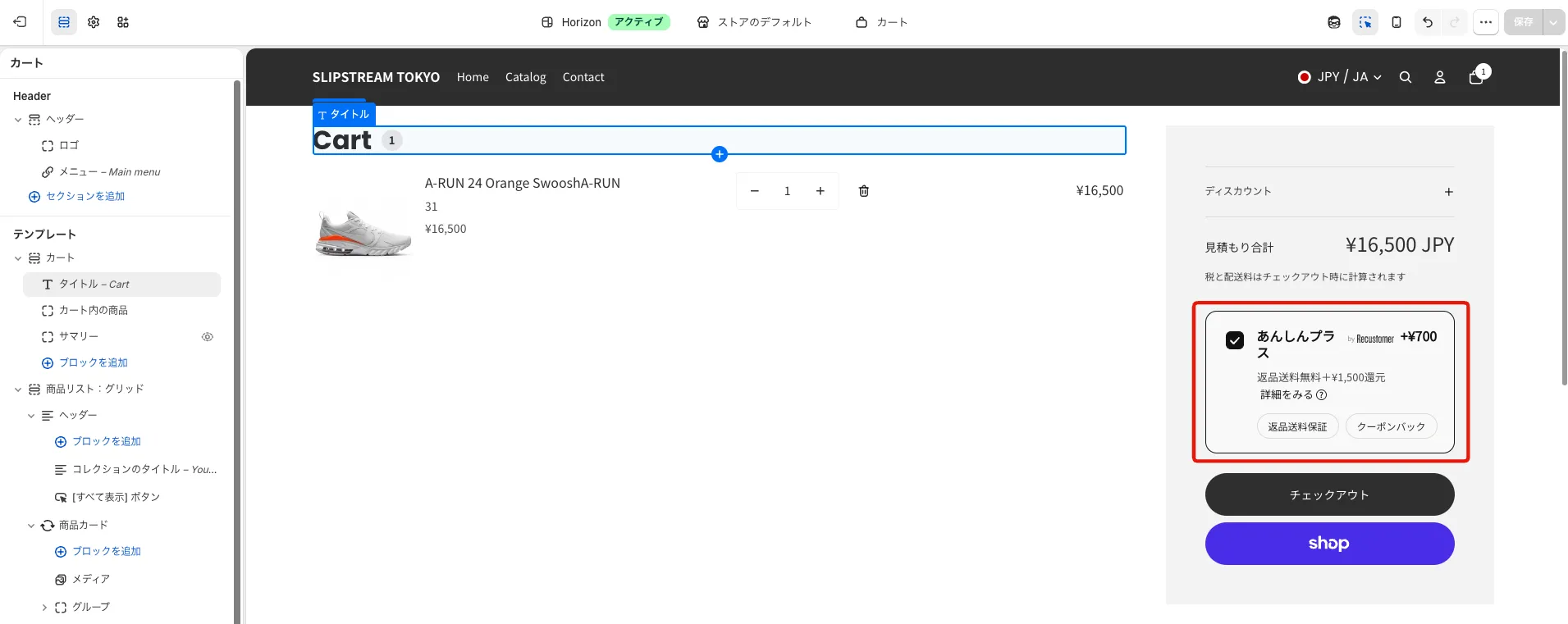This screenshot has height=624, width=1568.
Task: Toggle the inspector selection icon
Action: coord(1365,22)
